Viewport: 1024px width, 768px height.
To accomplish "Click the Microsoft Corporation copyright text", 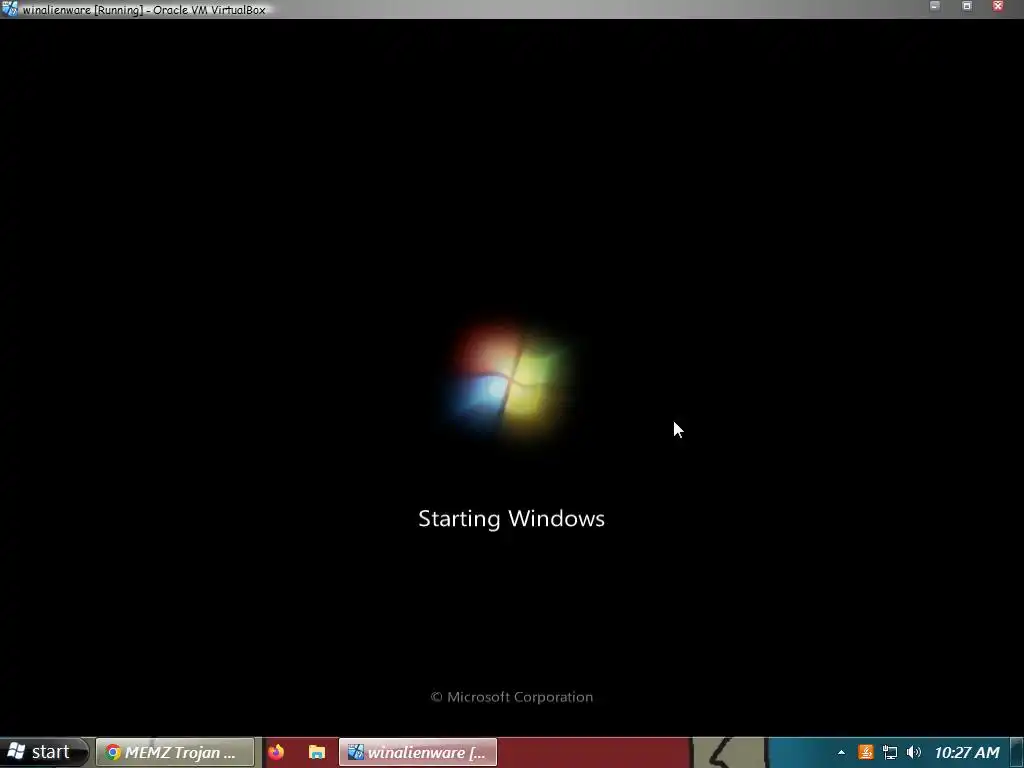I will [x=511, y=697].
